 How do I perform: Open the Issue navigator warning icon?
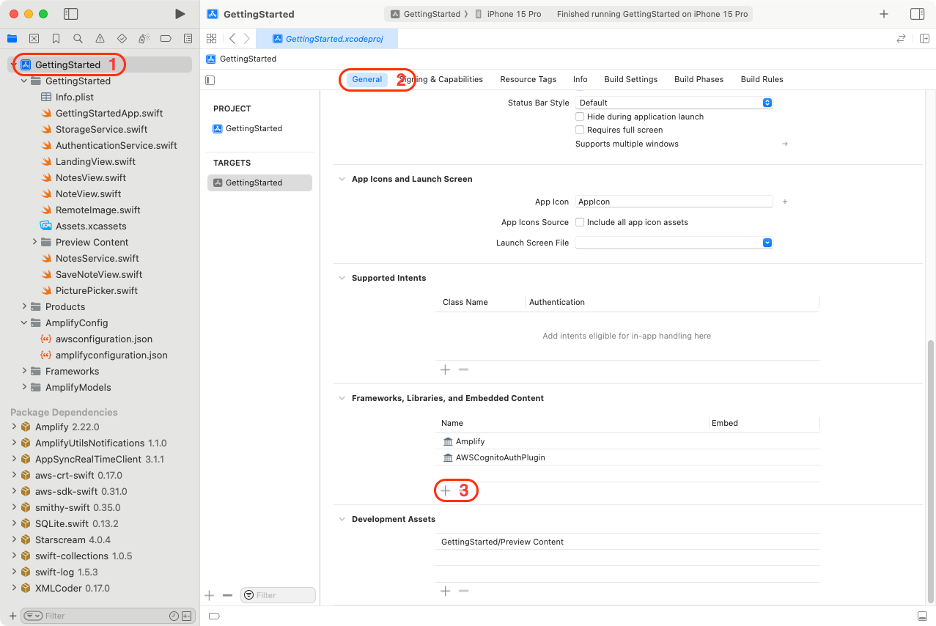(x=100, y=39)
